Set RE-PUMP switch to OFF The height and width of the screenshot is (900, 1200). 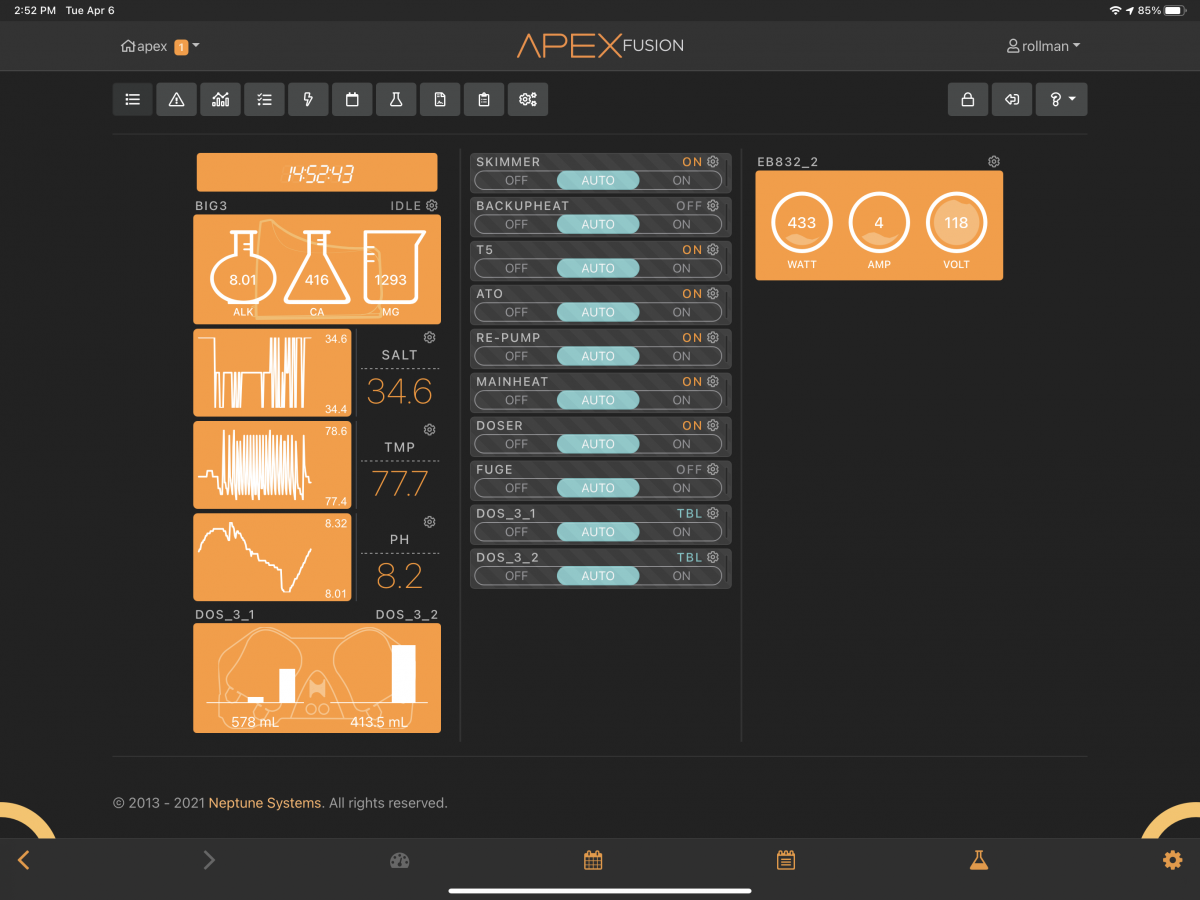(x=516, y=357)
